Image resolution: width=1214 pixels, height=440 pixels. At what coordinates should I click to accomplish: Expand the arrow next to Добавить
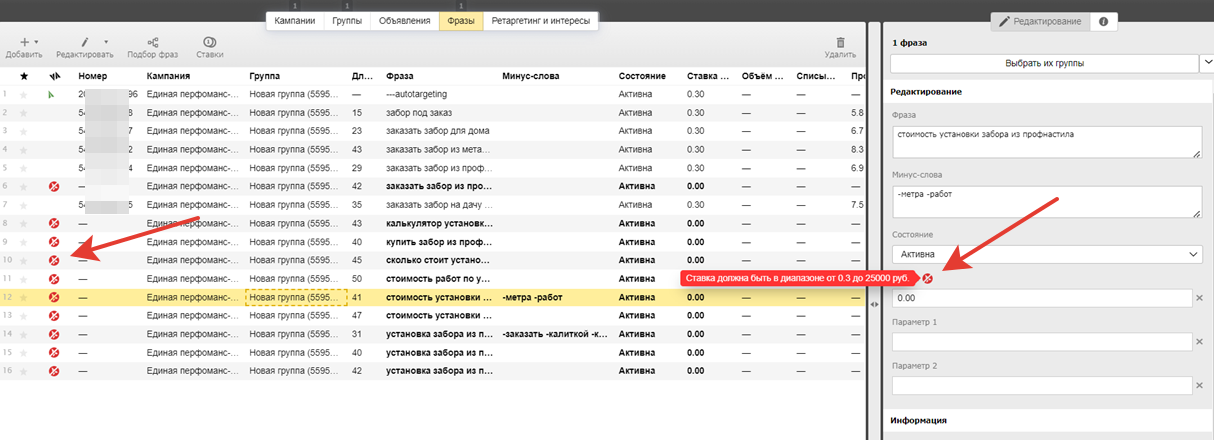(x=36, y=42)
